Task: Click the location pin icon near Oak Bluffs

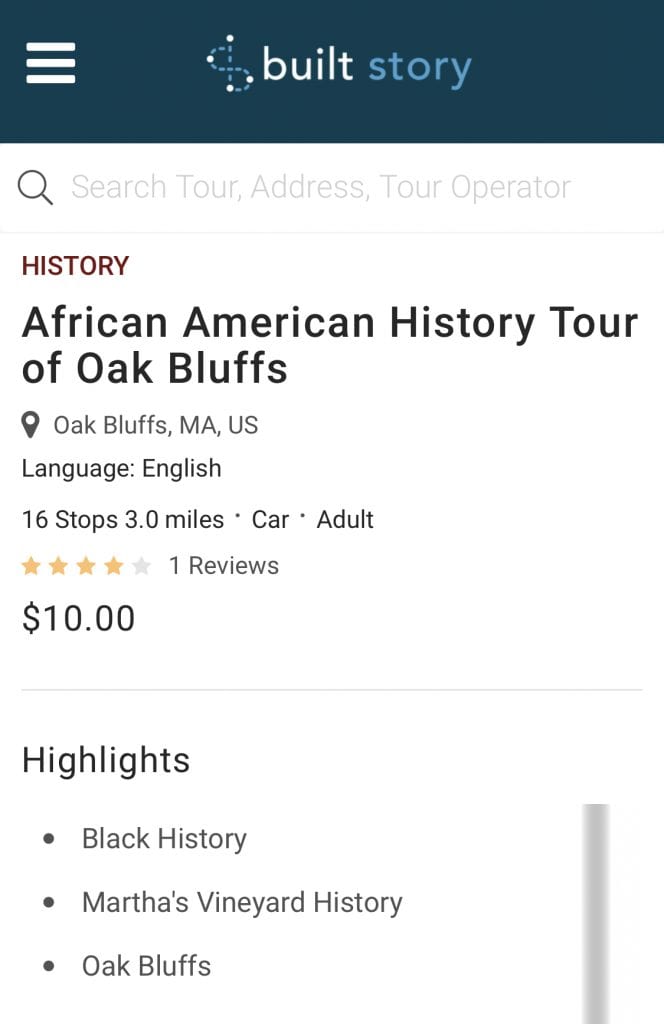Action: (x=31, y=424)
